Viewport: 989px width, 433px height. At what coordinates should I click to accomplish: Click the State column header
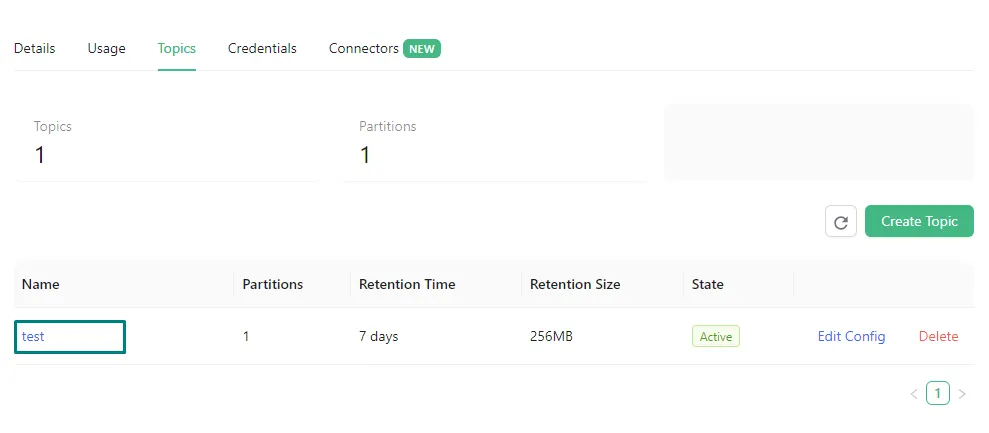pos(708,284)
